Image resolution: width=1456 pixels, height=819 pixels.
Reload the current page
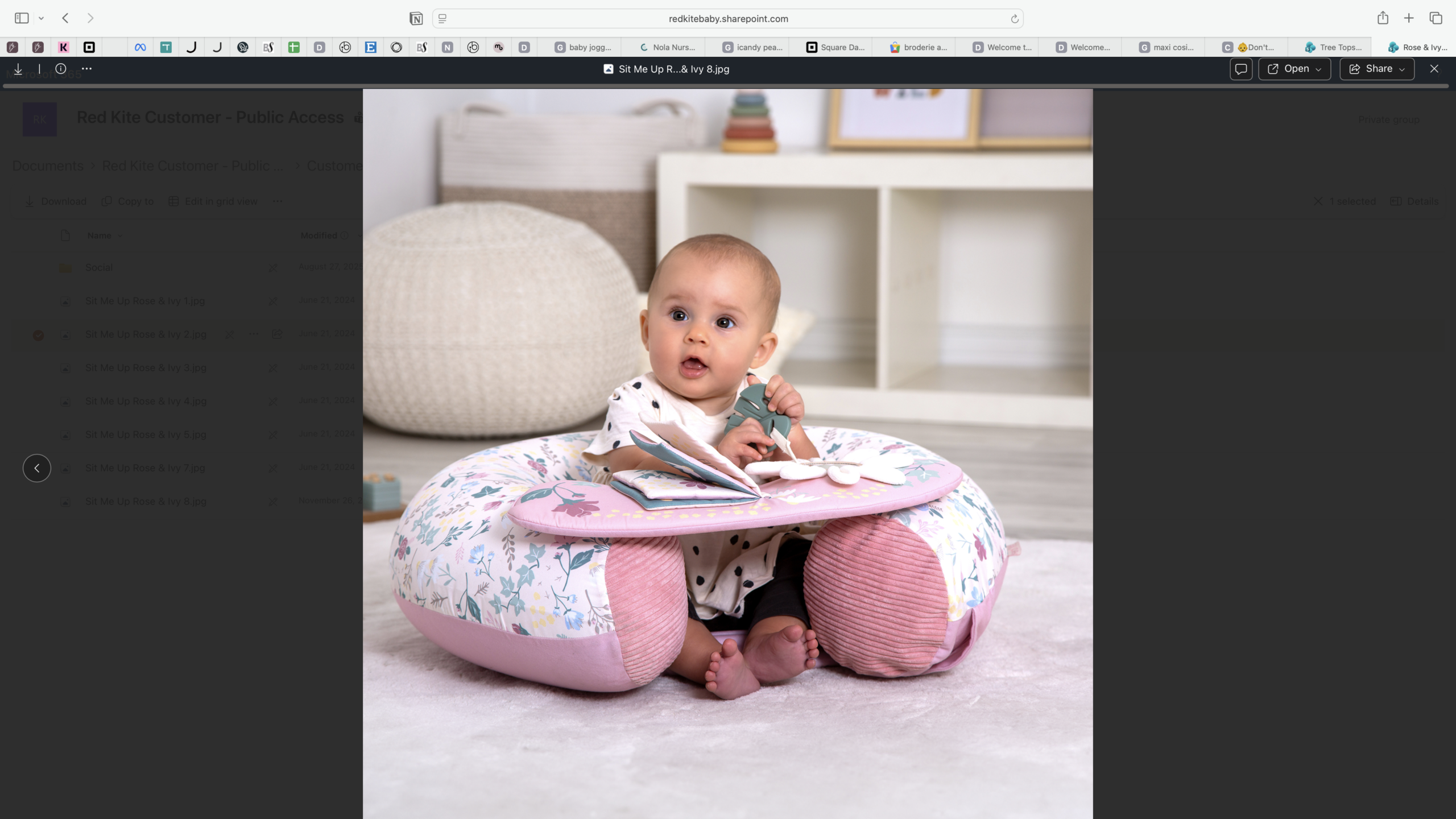(1014, 19)
